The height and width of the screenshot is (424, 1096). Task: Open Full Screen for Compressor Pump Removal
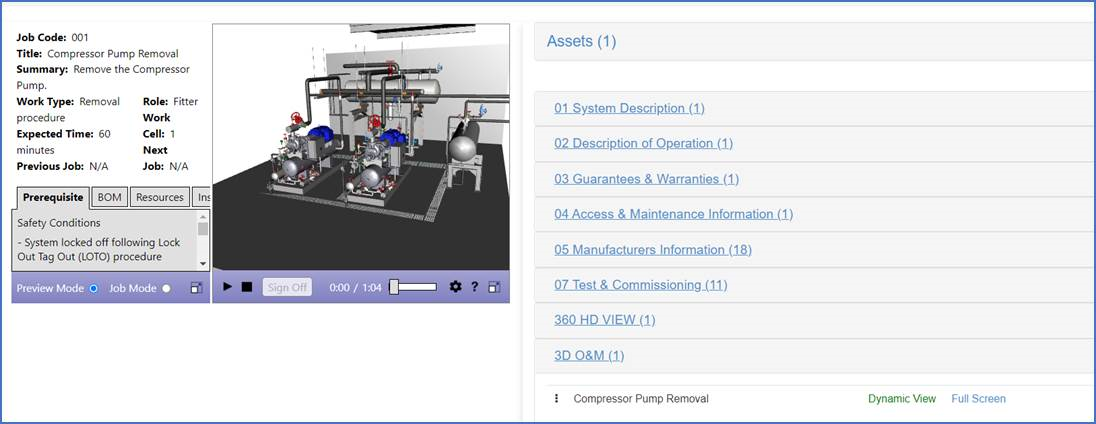coord(979,399)
